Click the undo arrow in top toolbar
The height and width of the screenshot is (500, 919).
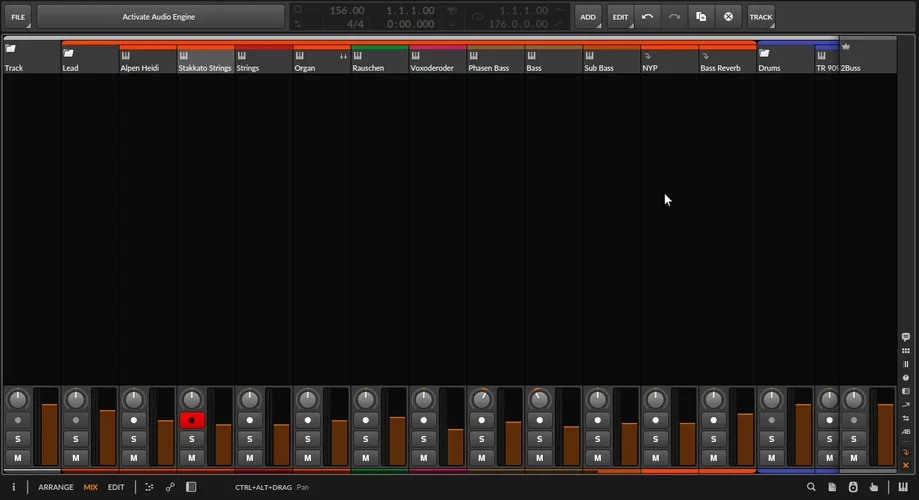click(x=647, y=17)
